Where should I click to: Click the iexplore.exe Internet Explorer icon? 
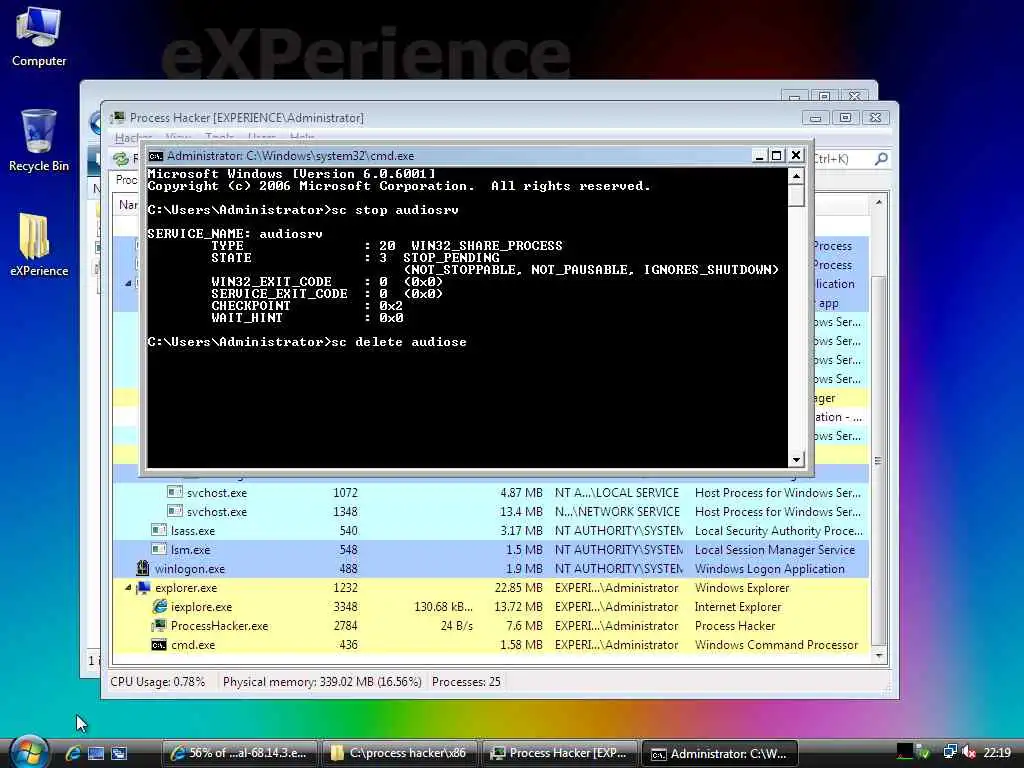[x=159, y=607]
